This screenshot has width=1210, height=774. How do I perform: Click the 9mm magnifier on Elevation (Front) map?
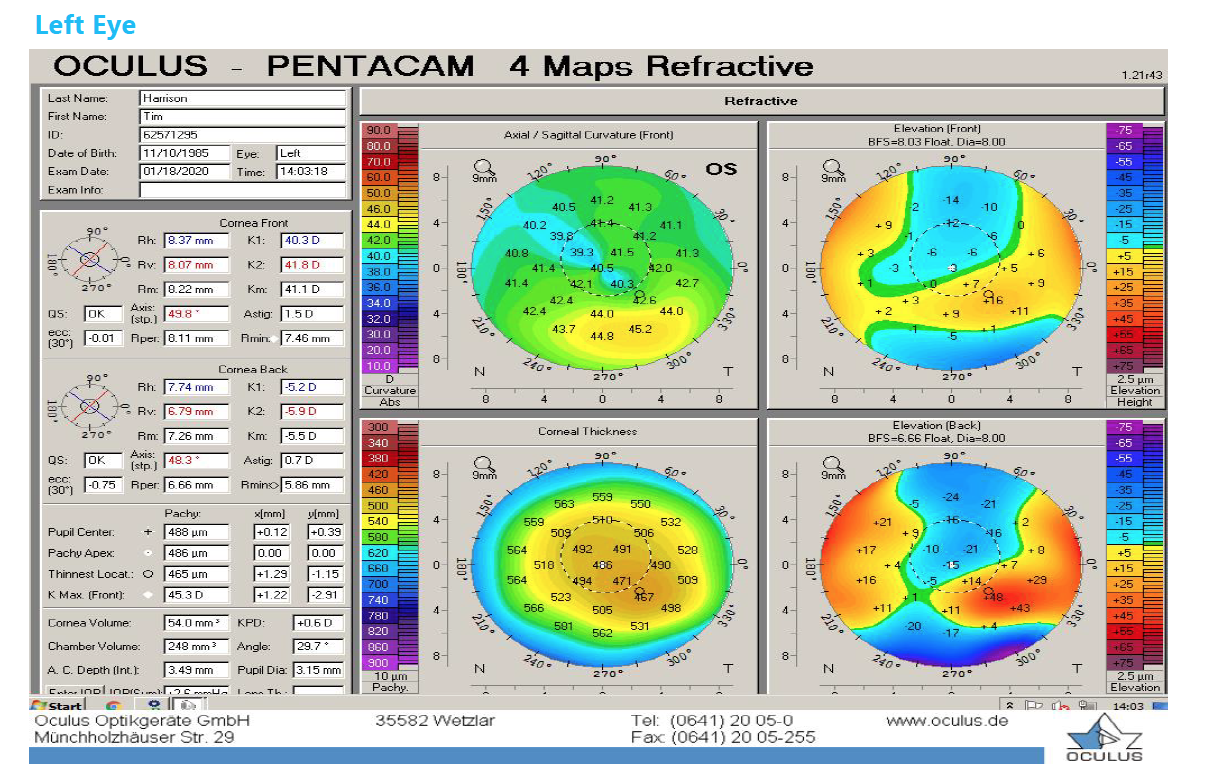tap(832, 169)
